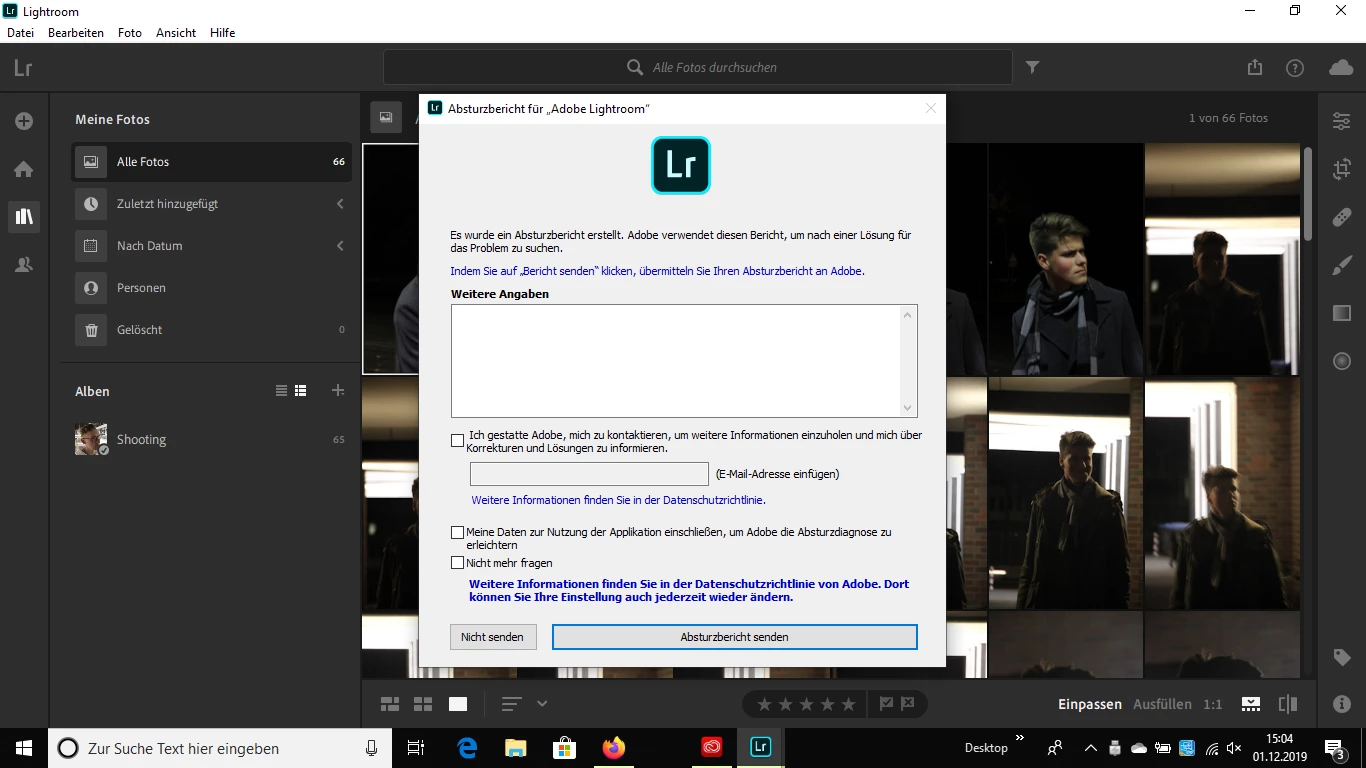Click the E-Mail-Adresse input field
Image resolution: width=1366 pixels, height=768 pixels.
[x=589, y=474]
